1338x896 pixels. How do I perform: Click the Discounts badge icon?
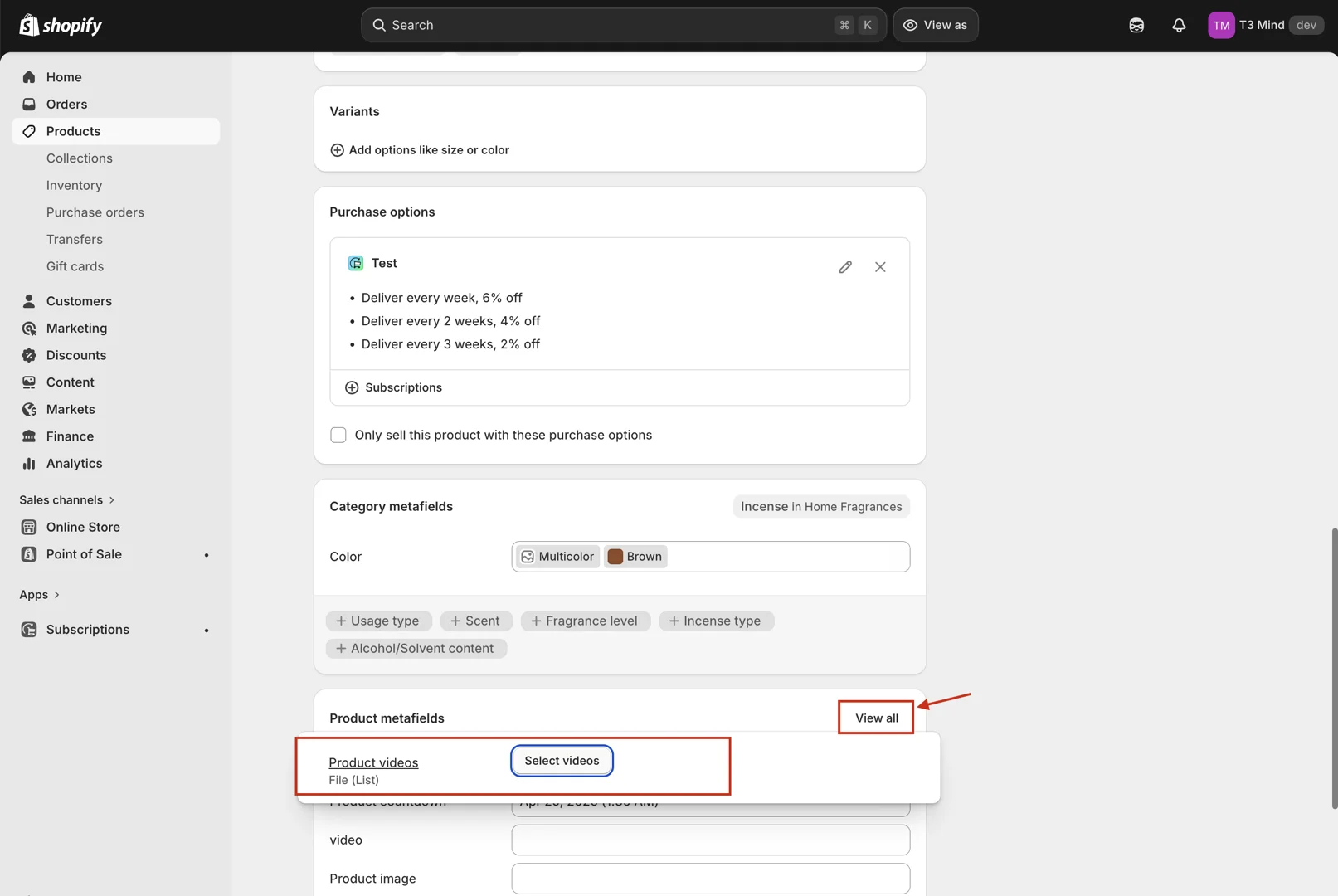click(x=29, y=355)
